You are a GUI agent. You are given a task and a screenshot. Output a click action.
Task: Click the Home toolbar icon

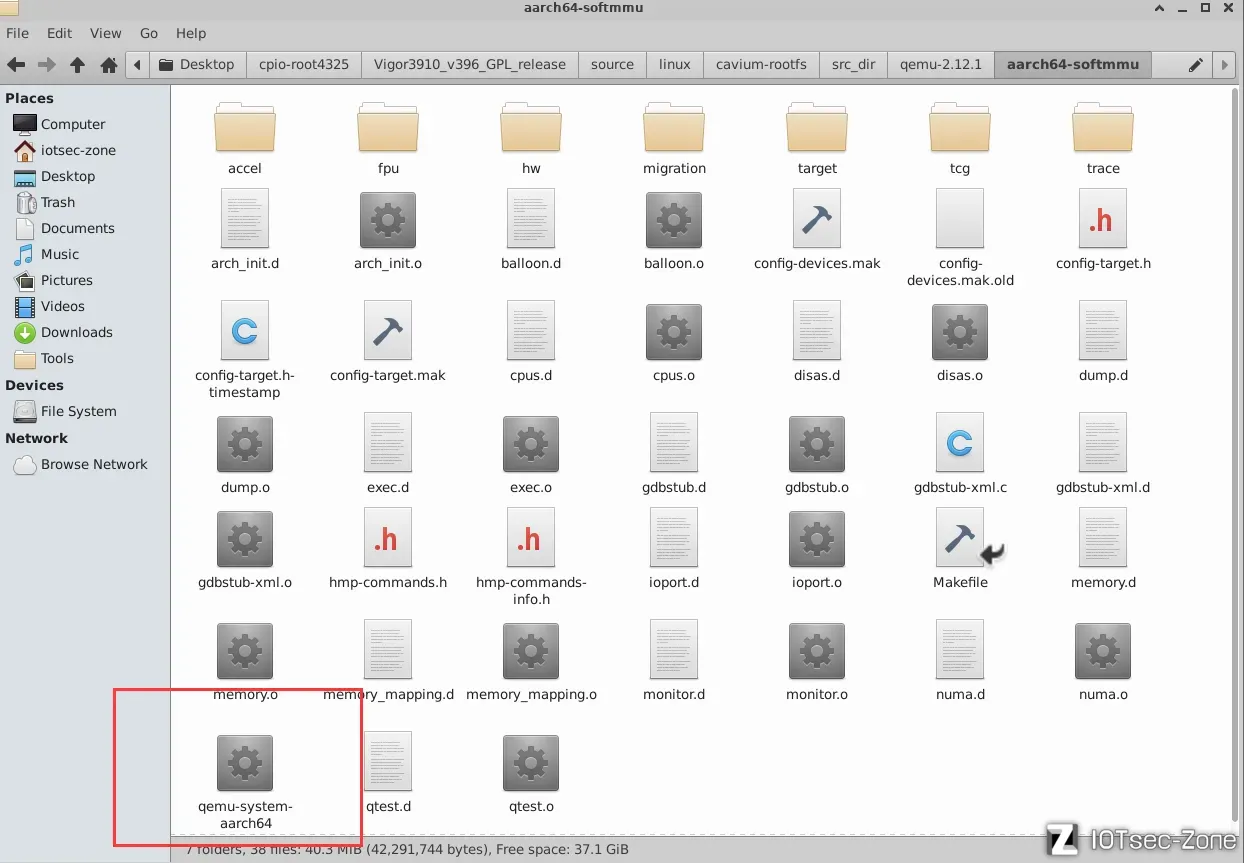109,65
